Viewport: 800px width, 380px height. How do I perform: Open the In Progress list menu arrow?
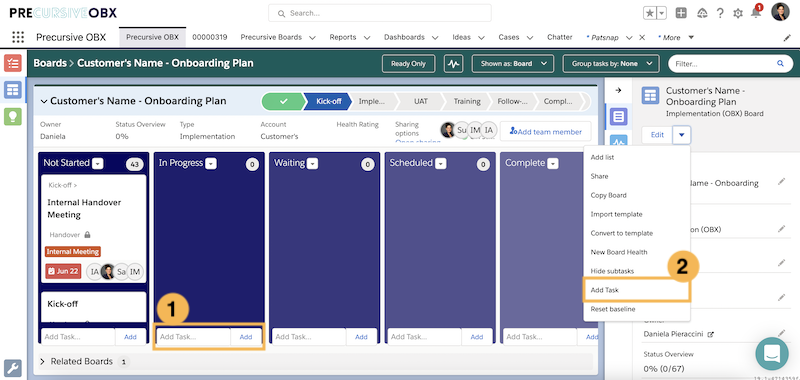click(x=211, y=164)
